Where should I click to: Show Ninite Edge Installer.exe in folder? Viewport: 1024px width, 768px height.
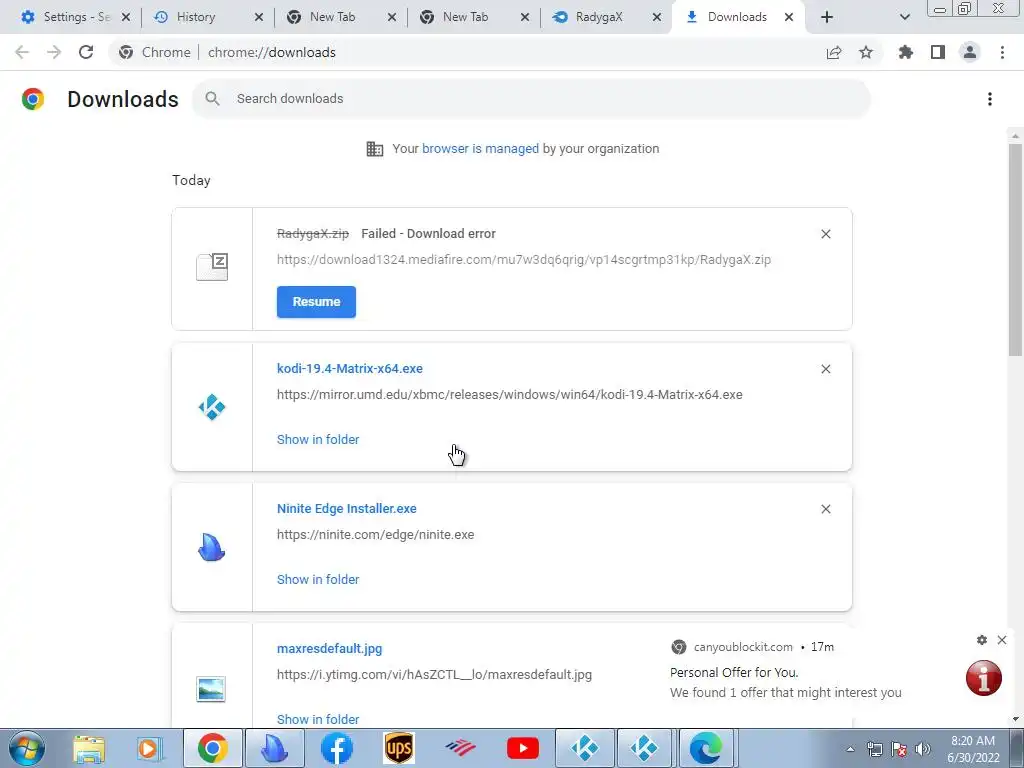point(318,579)
